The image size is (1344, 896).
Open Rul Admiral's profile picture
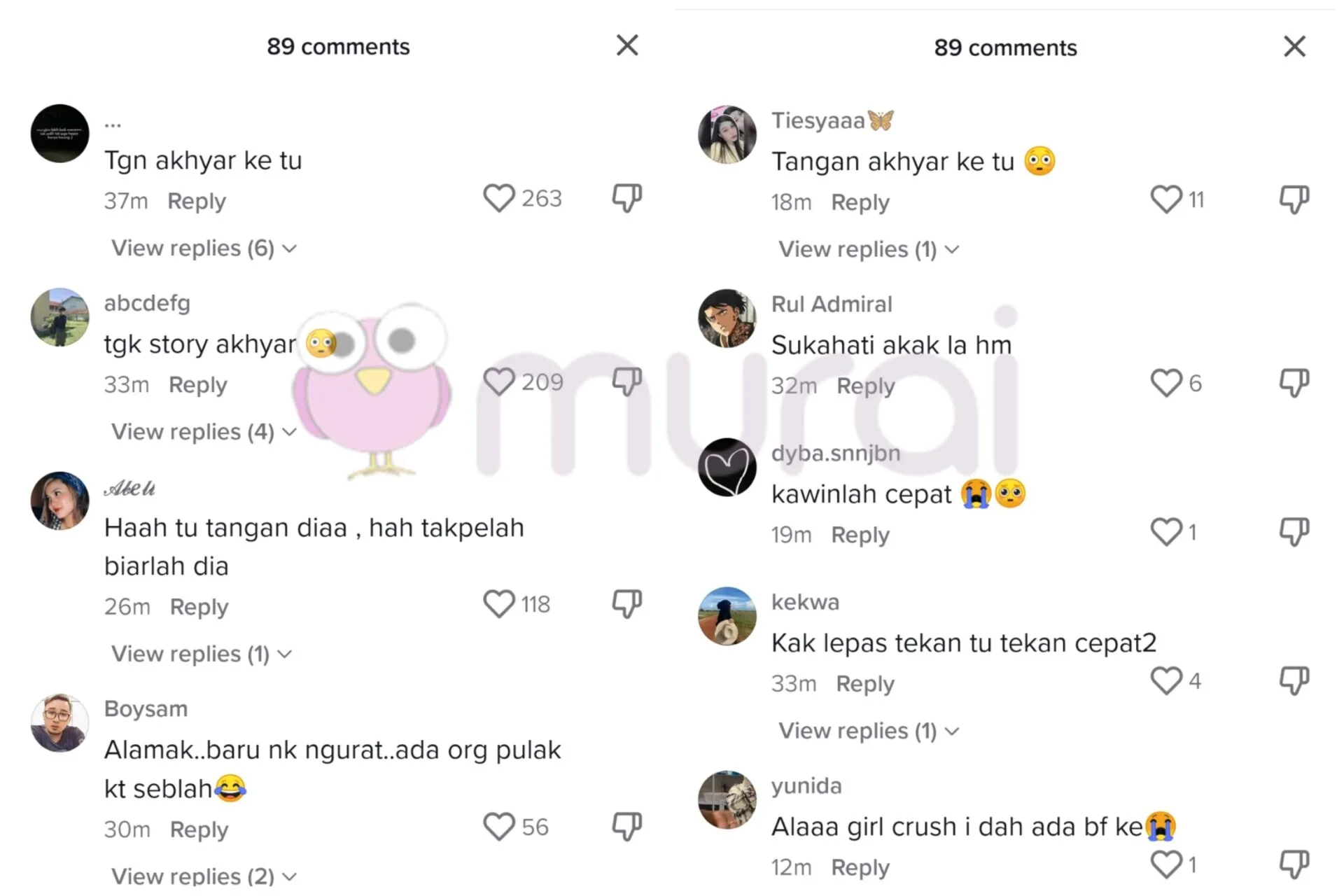727,318
